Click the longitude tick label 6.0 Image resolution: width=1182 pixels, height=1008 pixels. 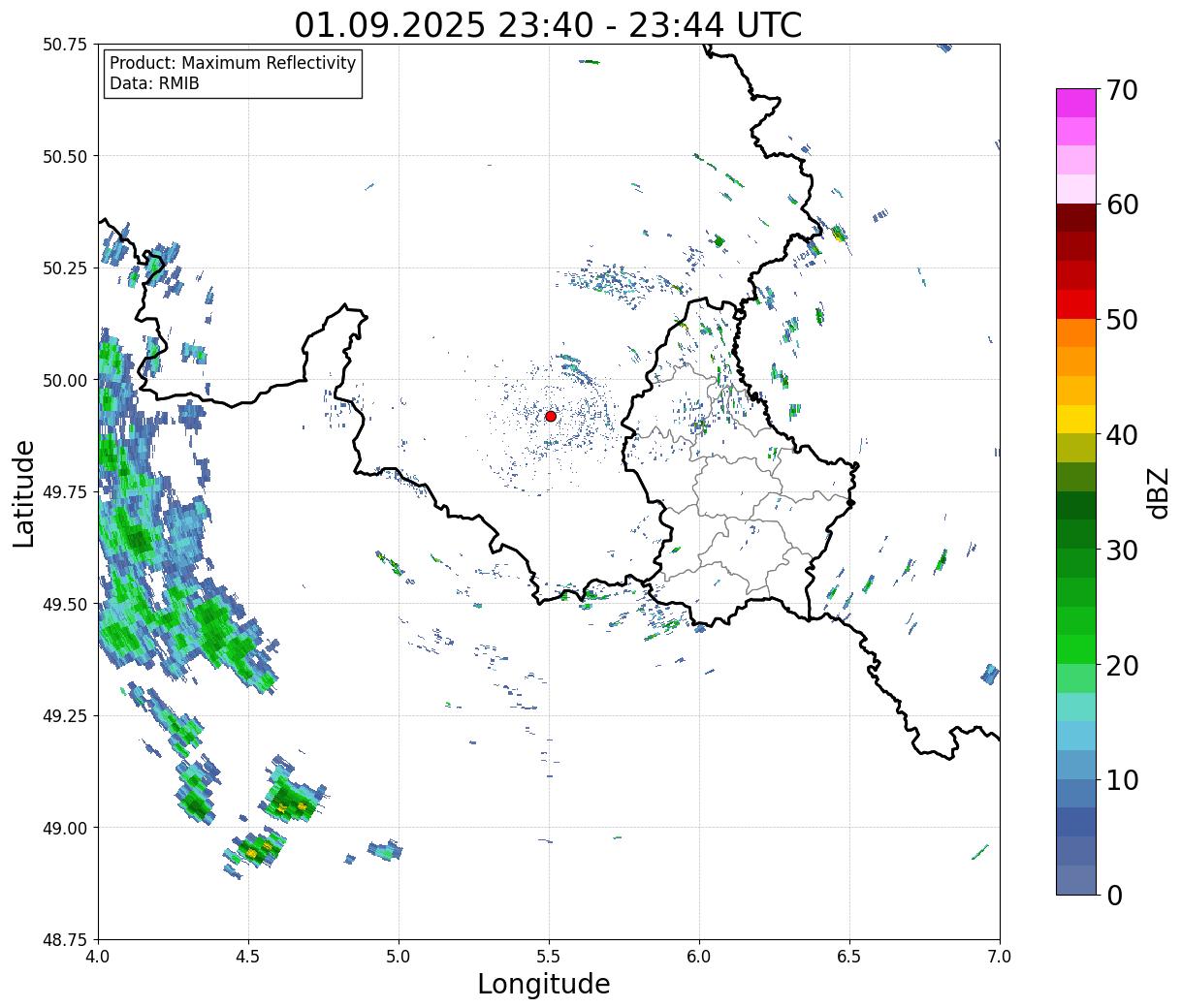pos(699,957)
